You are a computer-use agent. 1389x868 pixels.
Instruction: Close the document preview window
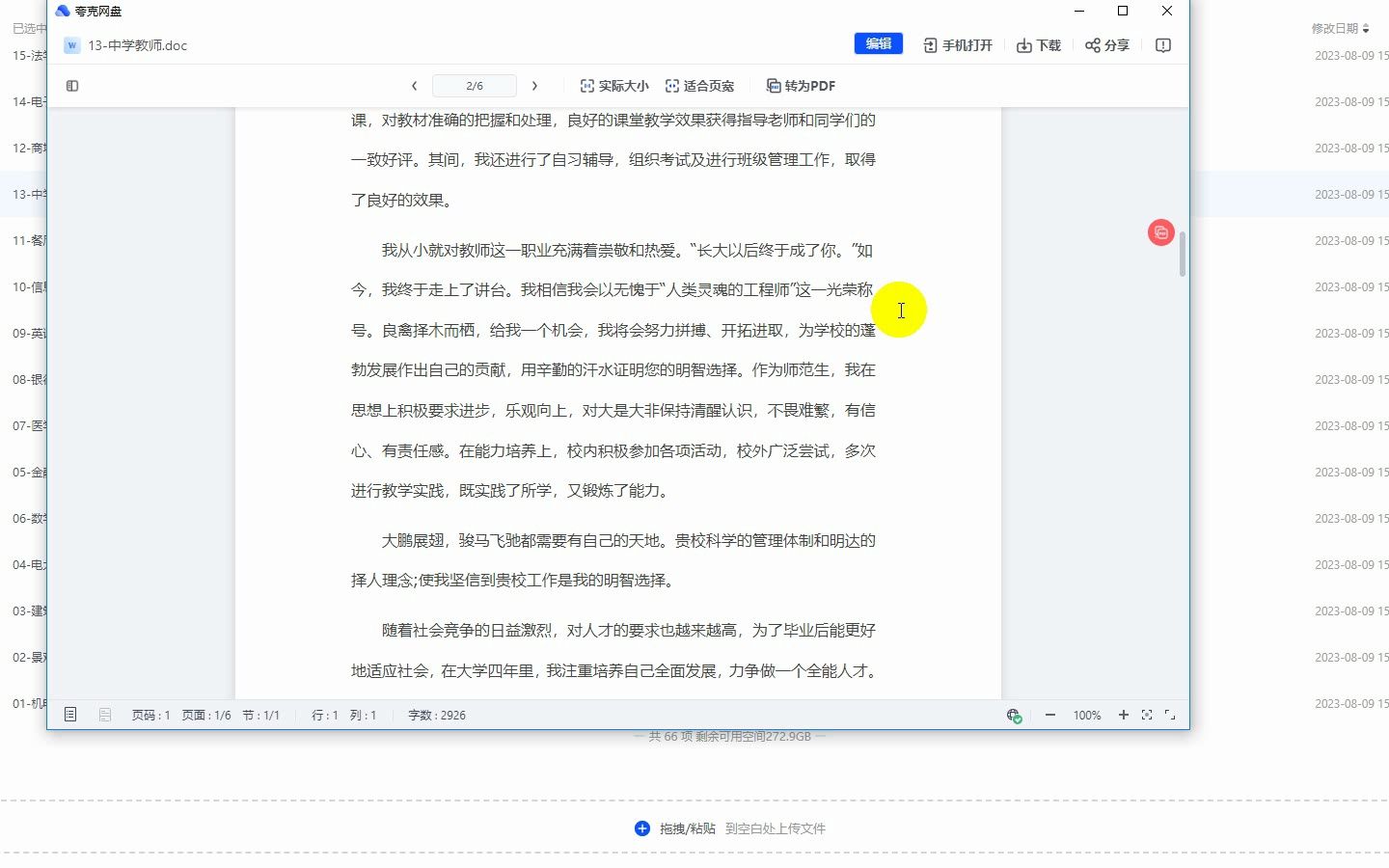1167,11
